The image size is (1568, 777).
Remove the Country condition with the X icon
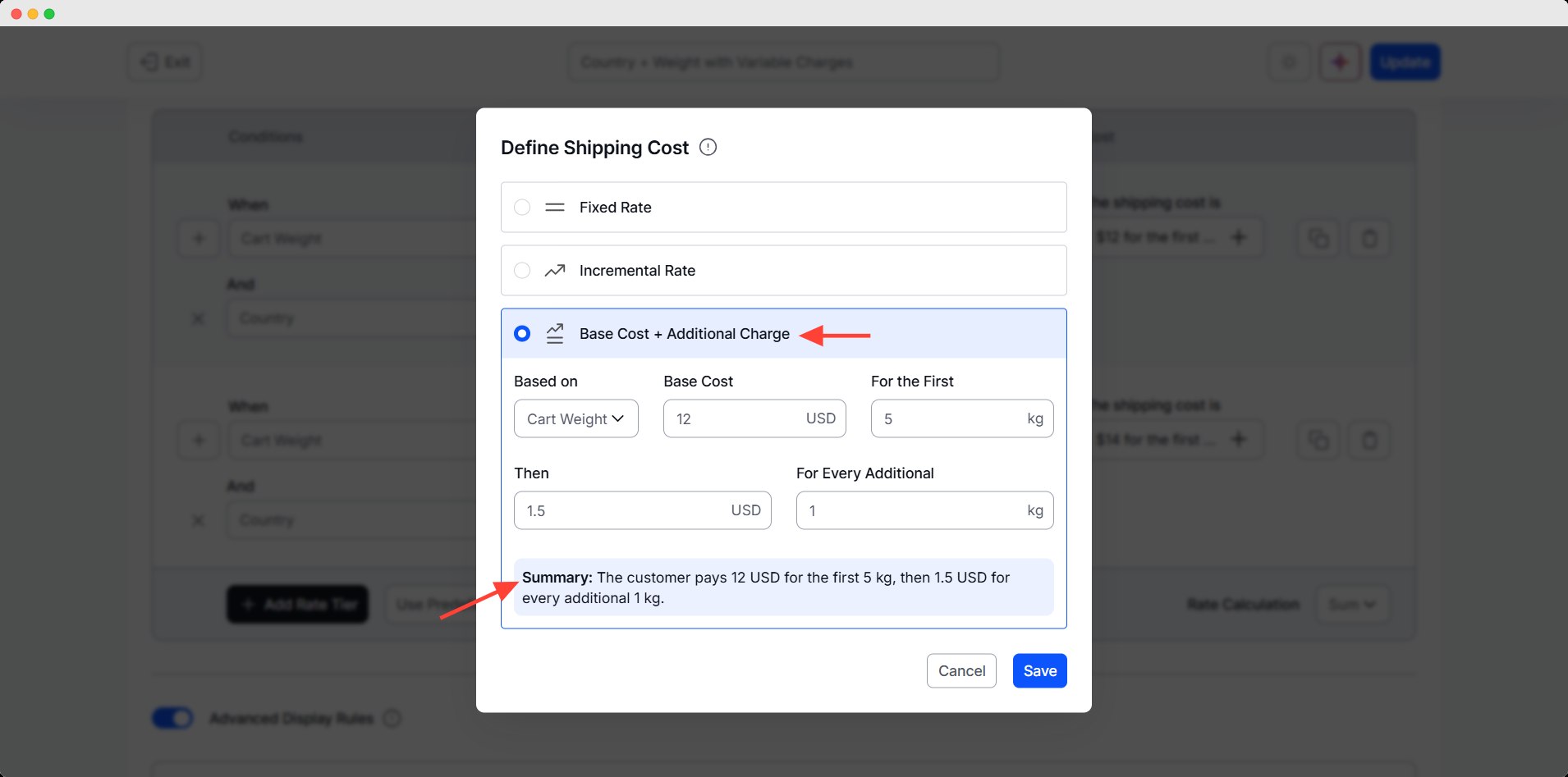click(198, 318)
